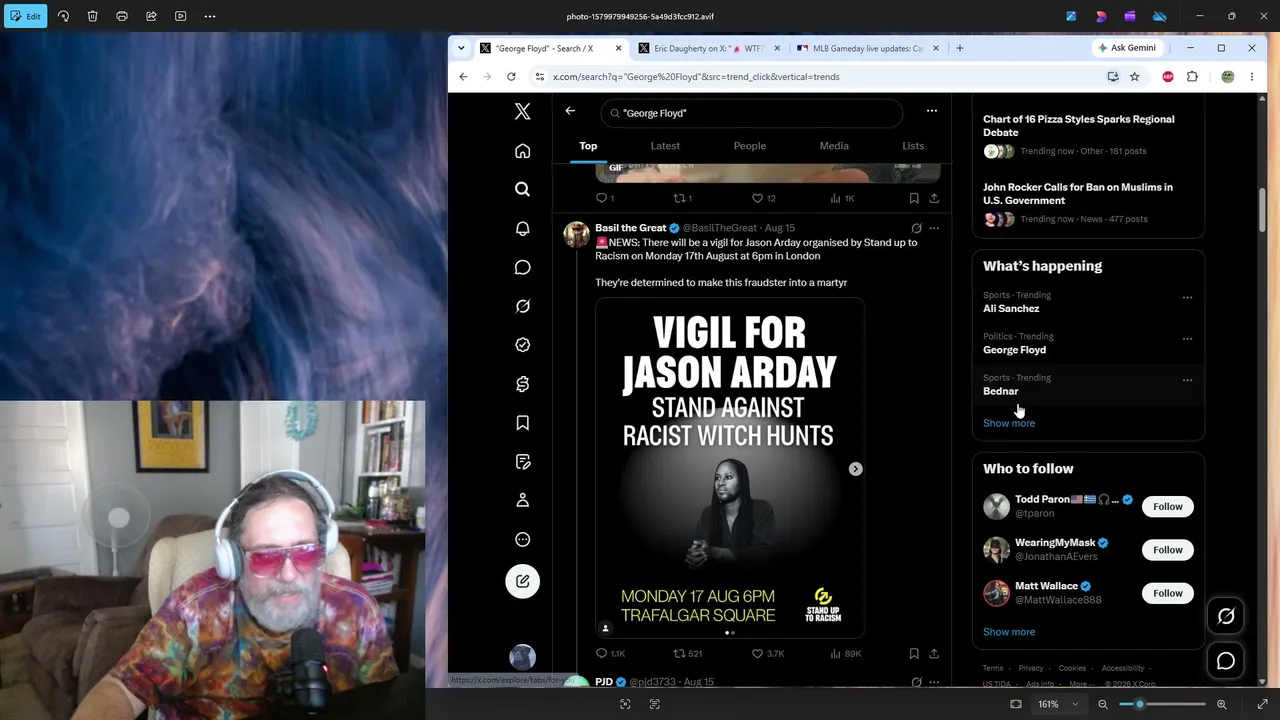Open the Chrome three-dot menu

[1251, 76]
